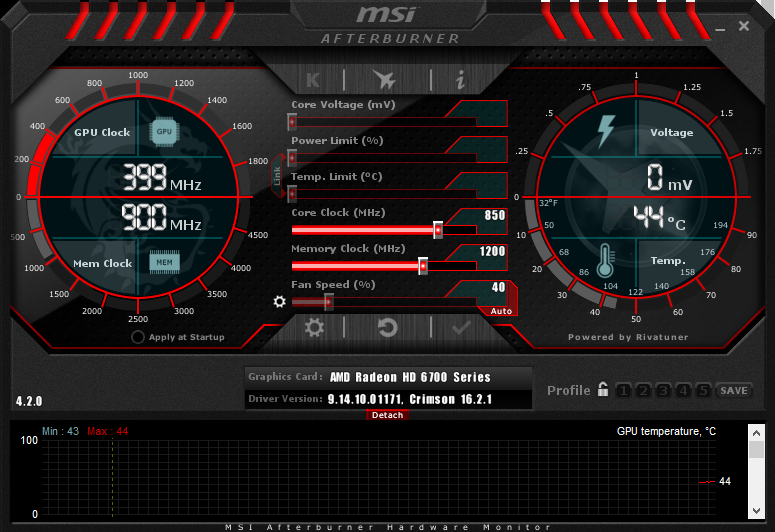The image size is (775, 532).
Task: Click the Detach monitor button
Action: [x=388, y=415]
